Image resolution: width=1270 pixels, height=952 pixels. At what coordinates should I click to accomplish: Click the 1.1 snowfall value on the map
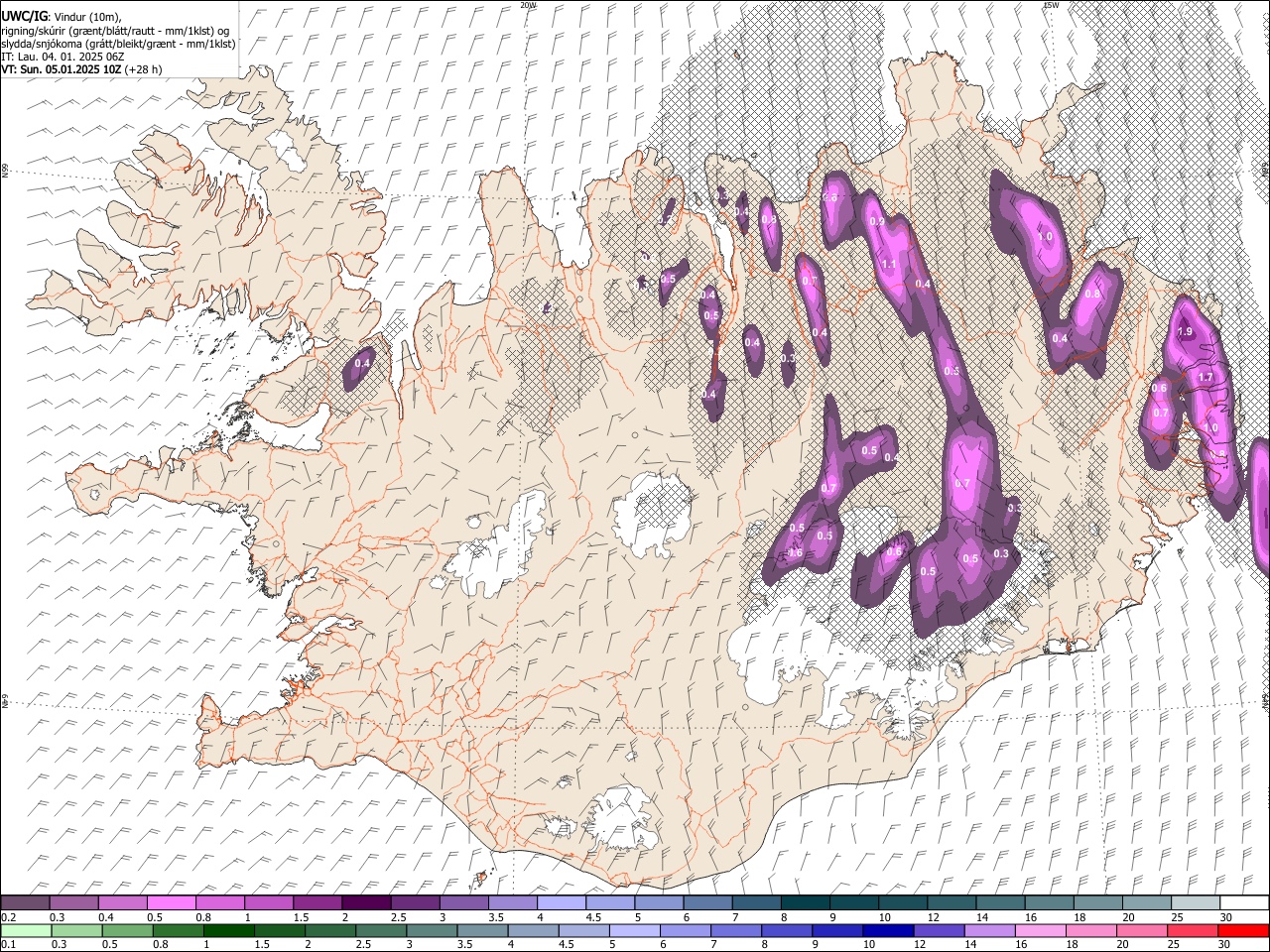coord(889,265)
